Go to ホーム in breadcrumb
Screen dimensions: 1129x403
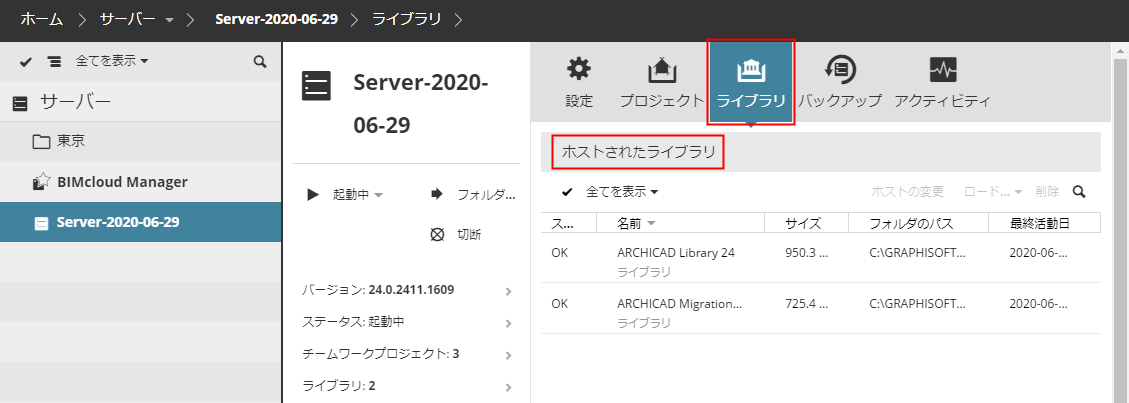pos(41,19)
